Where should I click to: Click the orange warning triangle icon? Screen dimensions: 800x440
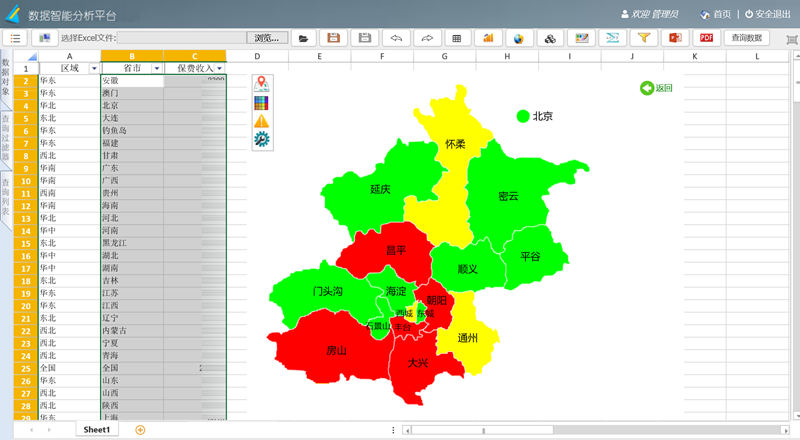click(262, 121)
